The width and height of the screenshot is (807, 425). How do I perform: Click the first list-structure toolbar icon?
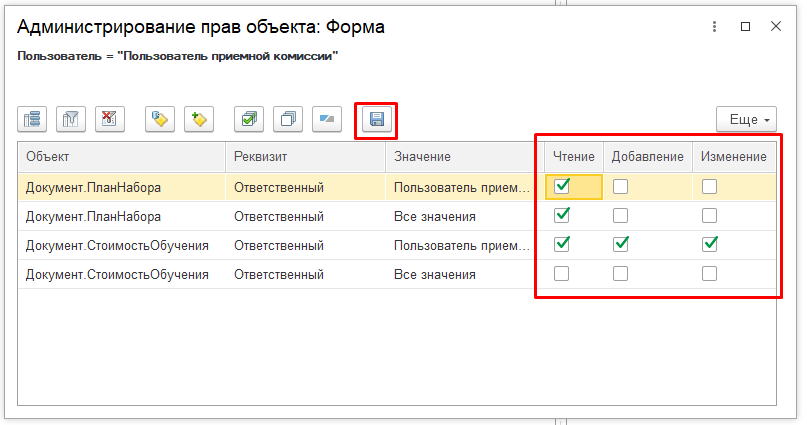pos(33,119)
